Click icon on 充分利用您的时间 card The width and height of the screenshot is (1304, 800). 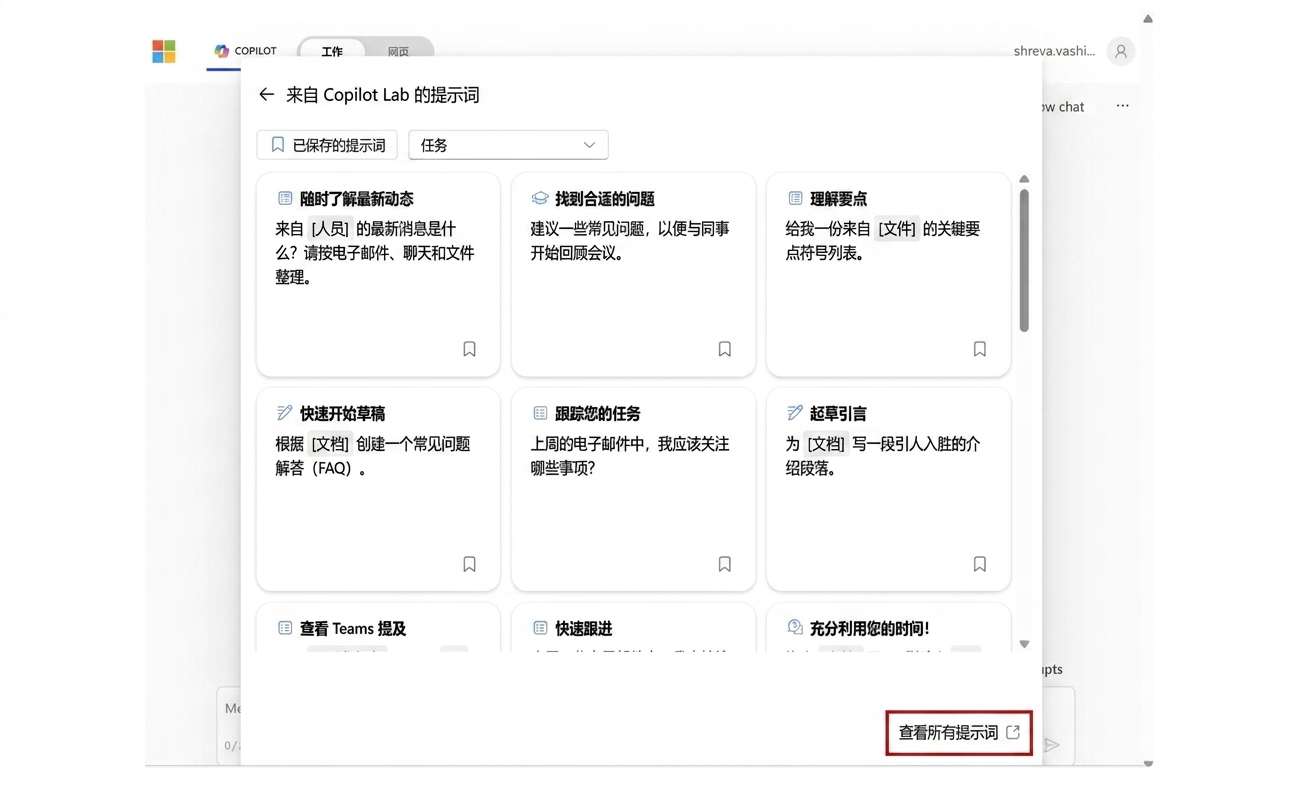(x=795, y=627)
